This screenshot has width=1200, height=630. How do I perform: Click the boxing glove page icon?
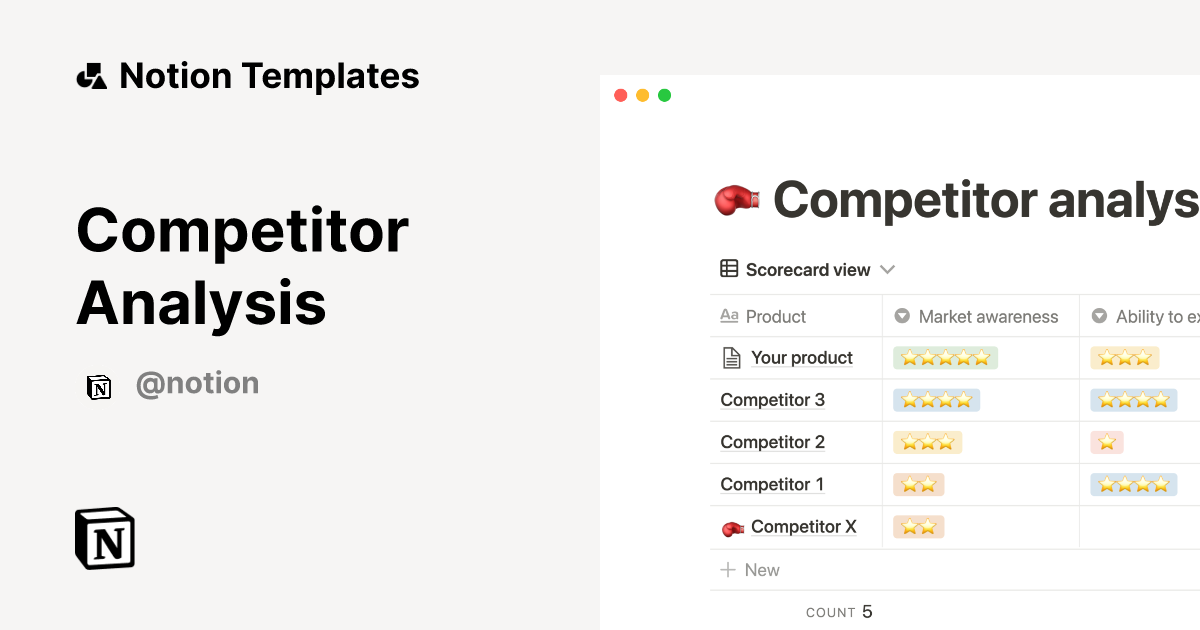737,200
